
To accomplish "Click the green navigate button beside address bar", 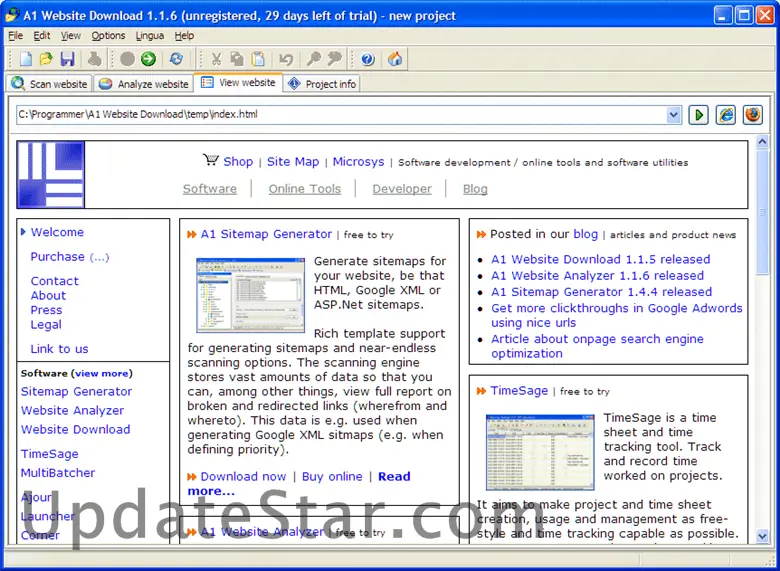I will click(699, 115).
